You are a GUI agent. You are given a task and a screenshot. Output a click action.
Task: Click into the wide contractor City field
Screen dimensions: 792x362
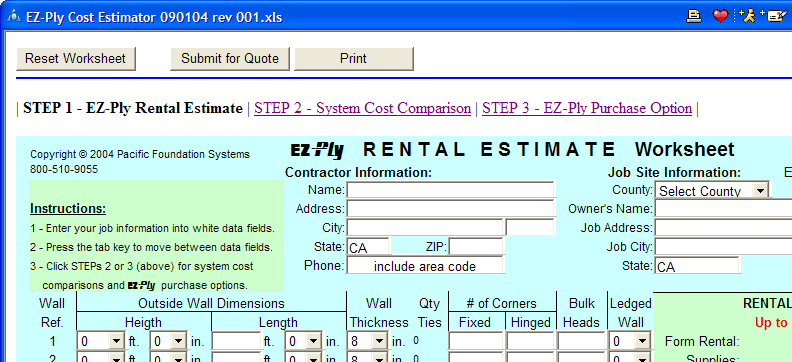[x=425, y=227]
